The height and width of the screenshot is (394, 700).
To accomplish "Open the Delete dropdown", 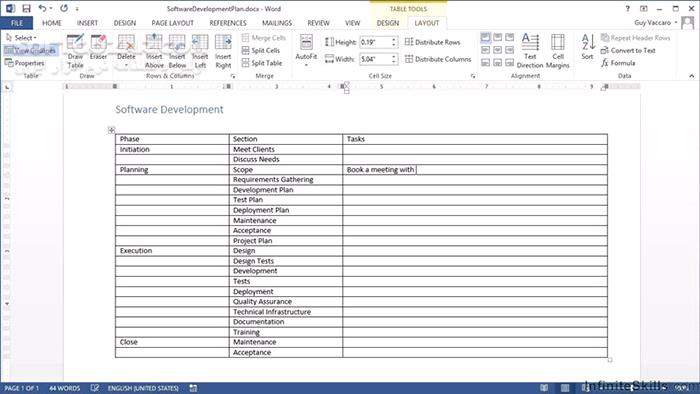I will pyautogui.click(x=126, y=51).
